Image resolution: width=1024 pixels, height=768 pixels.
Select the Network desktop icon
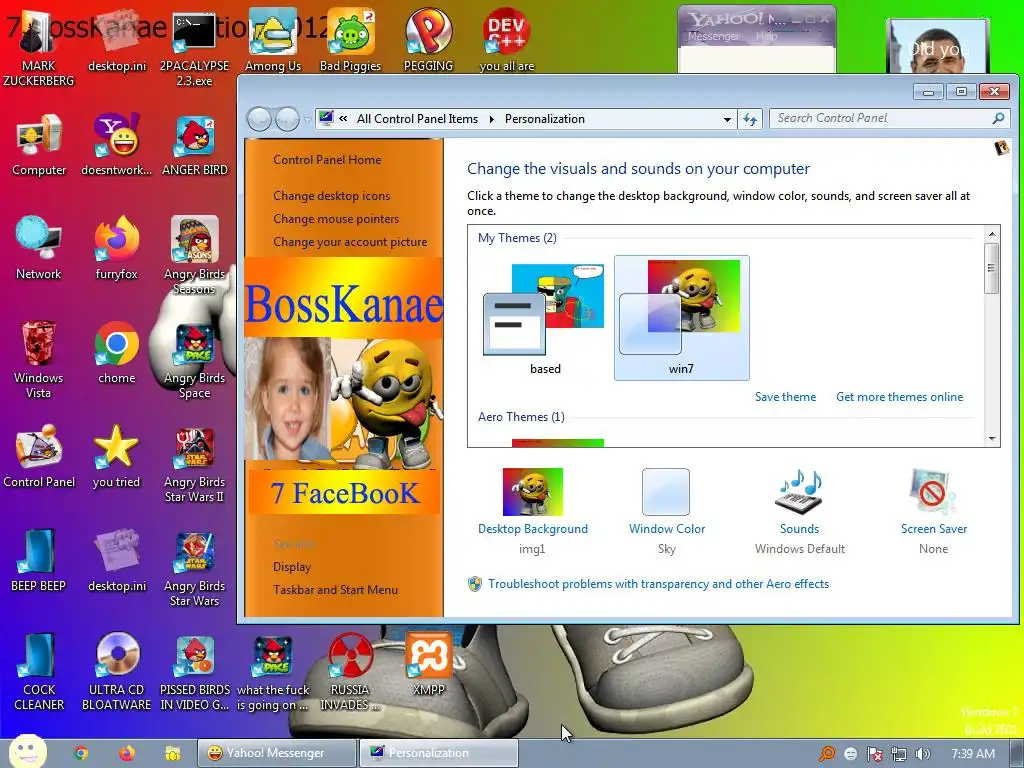[x=39, y=249]
